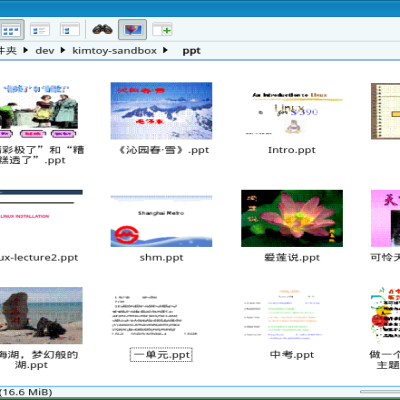Switch to details tree view mode
400x400 pixels.
pyautogui.click(x=70, y=30)
